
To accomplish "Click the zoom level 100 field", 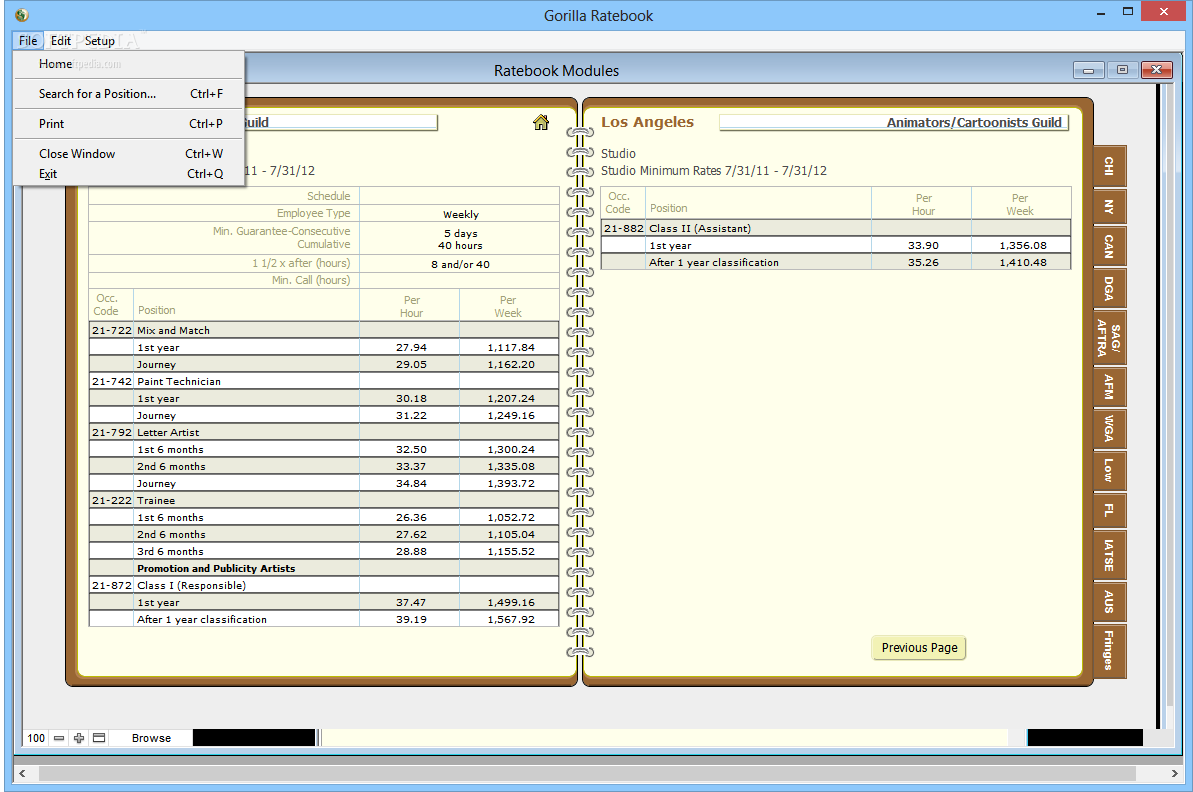I will (x=37, y=738).
